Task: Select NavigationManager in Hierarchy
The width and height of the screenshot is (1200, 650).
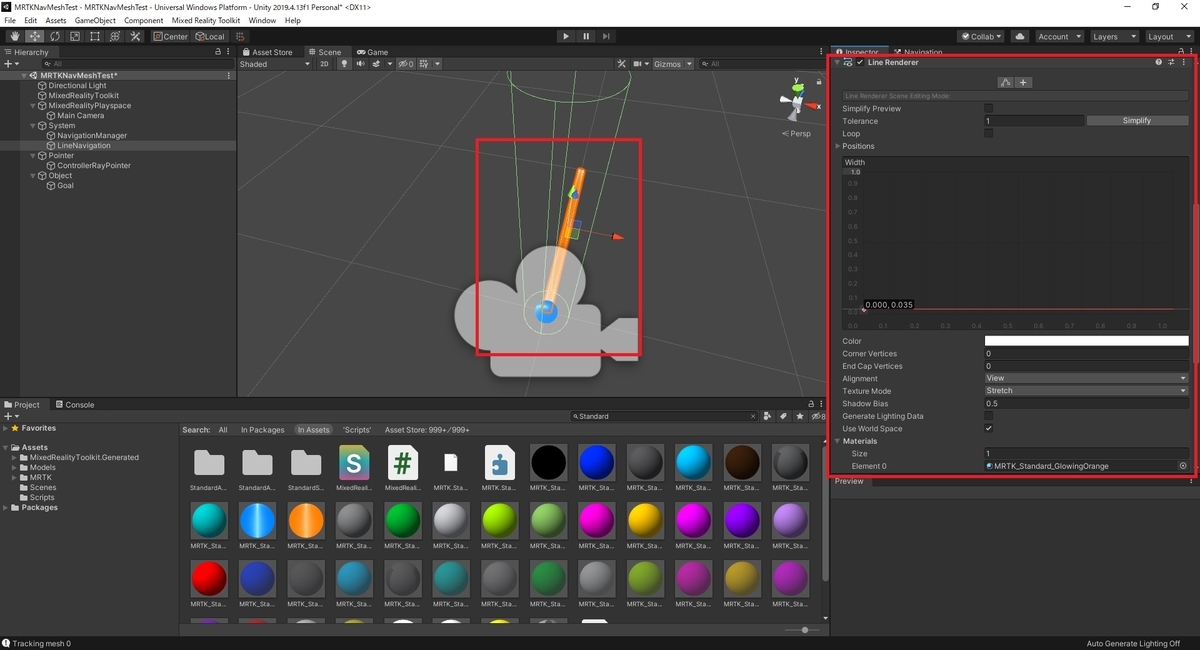Action: (92, 135)
